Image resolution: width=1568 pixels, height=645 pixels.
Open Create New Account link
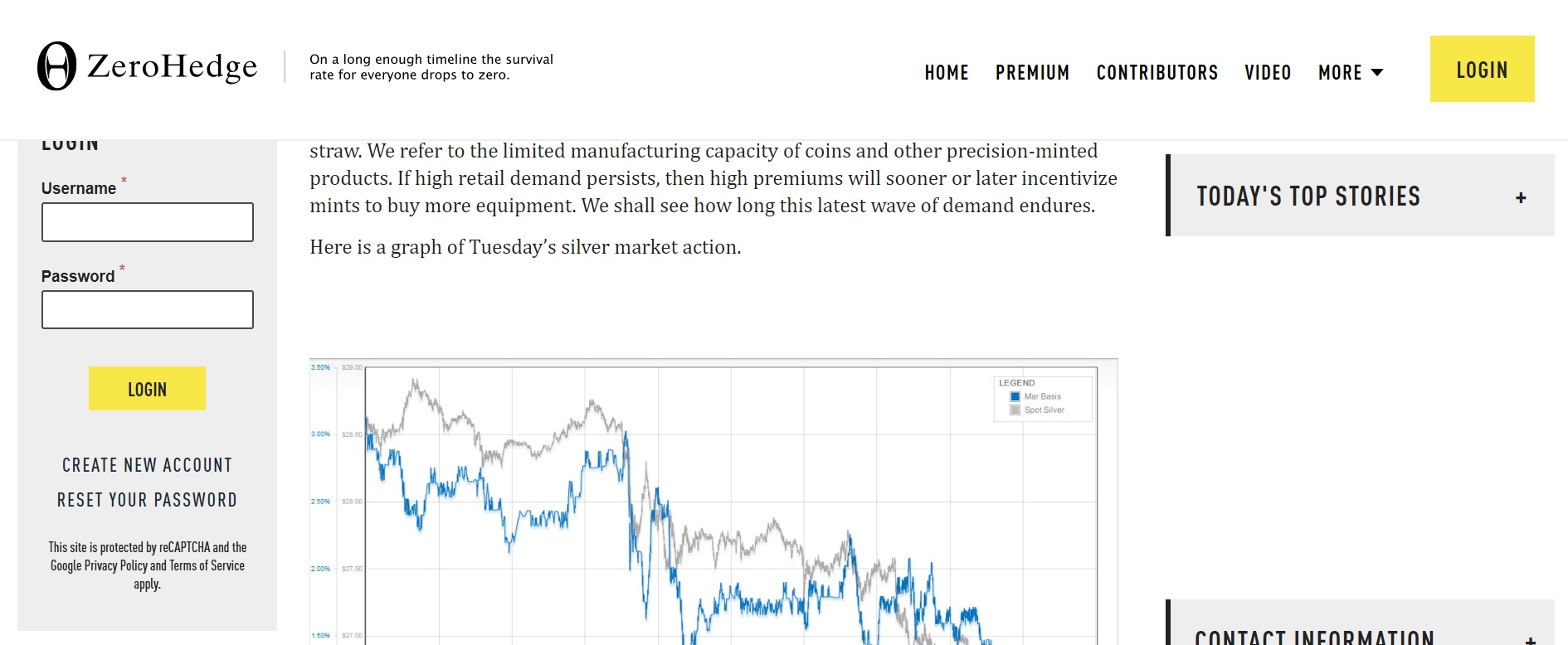click(x=147, y=465)
